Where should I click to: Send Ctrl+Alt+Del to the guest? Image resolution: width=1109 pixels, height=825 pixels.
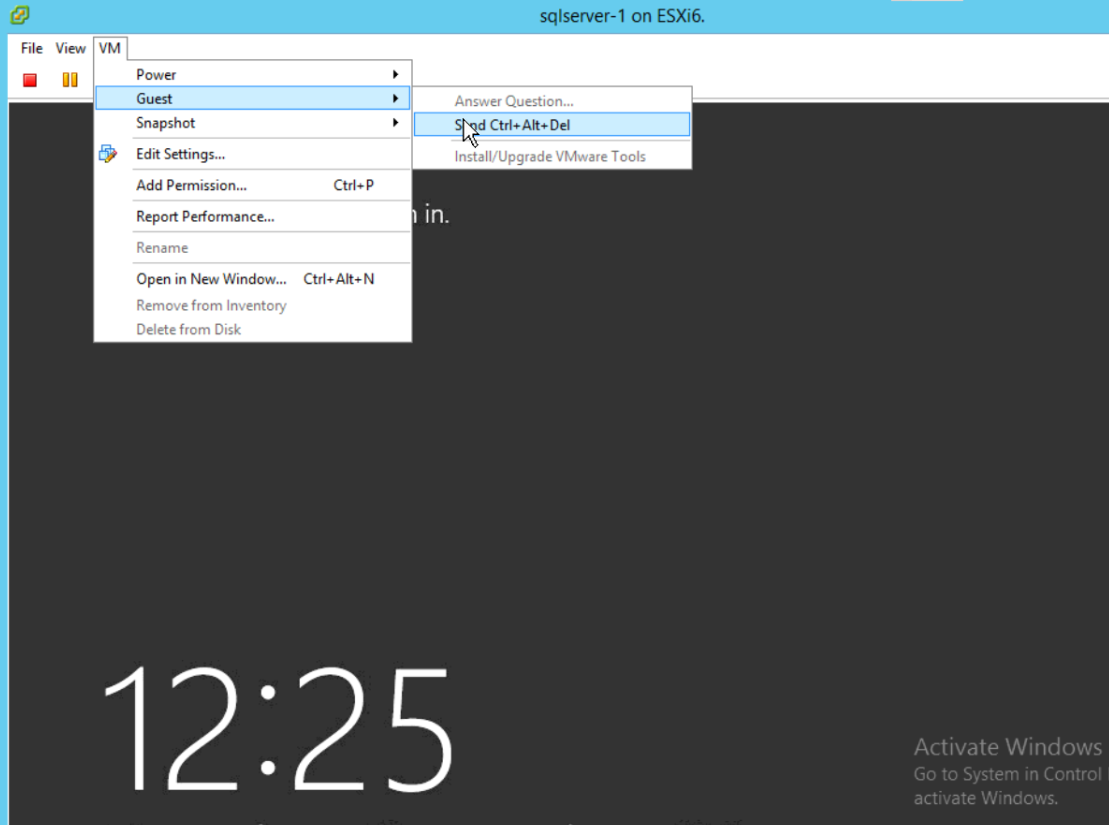pyautogui.click(x=552, y=125)
